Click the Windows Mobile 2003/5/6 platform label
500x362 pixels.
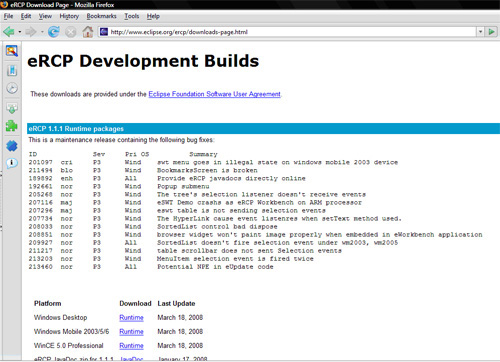point(72,332)
